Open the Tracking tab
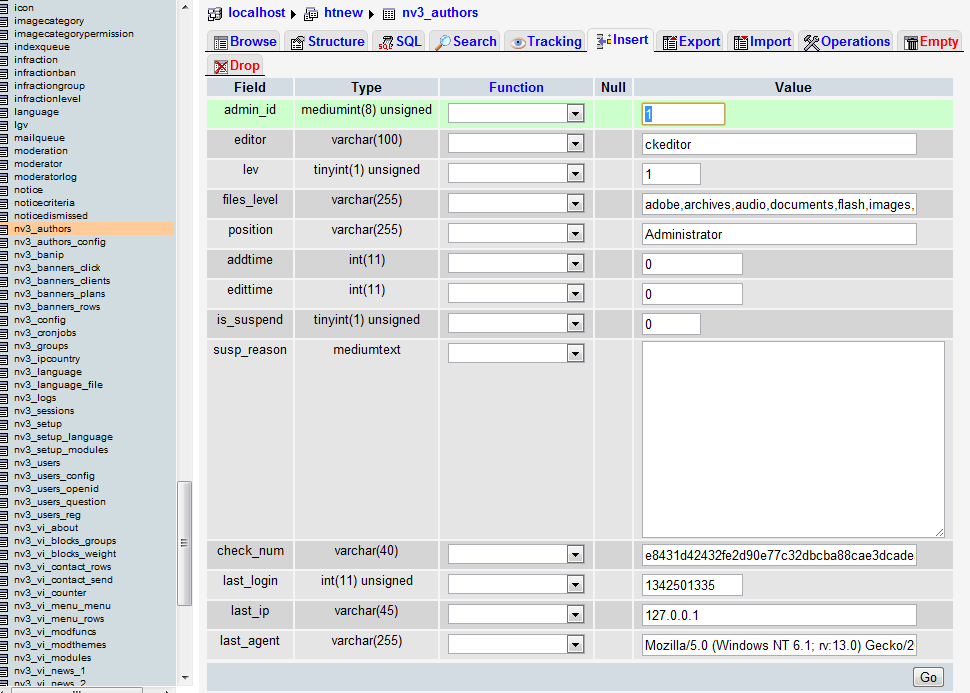 click(546, 41)
